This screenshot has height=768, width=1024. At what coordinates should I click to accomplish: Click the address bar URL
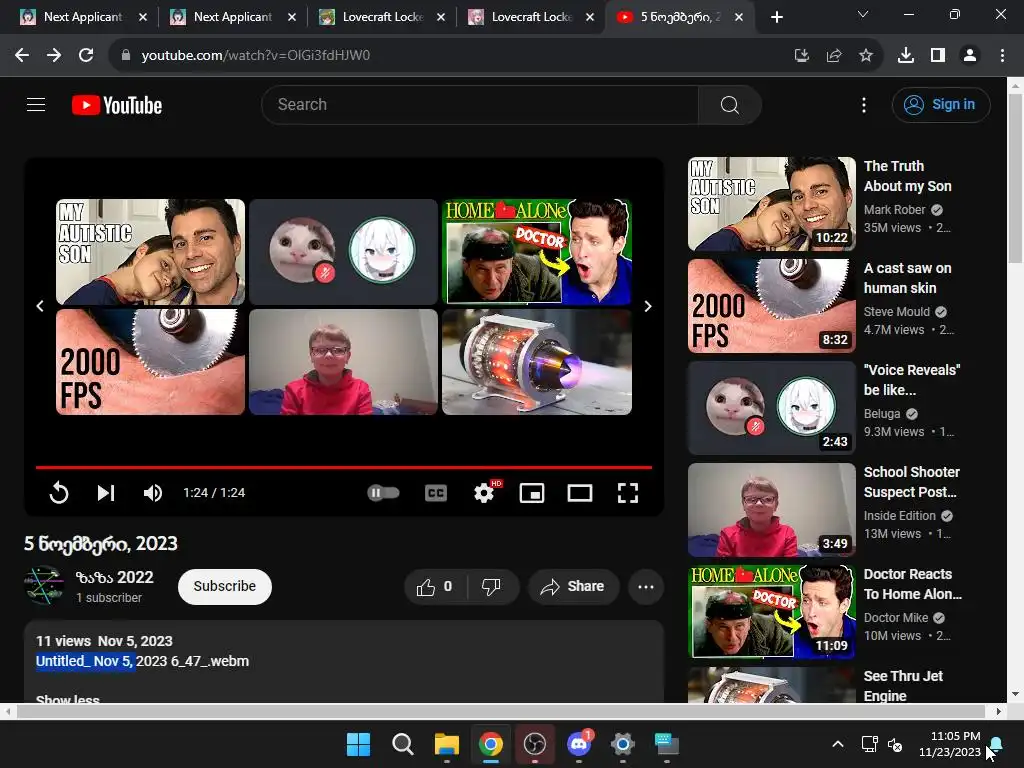[x=255, y=56]
